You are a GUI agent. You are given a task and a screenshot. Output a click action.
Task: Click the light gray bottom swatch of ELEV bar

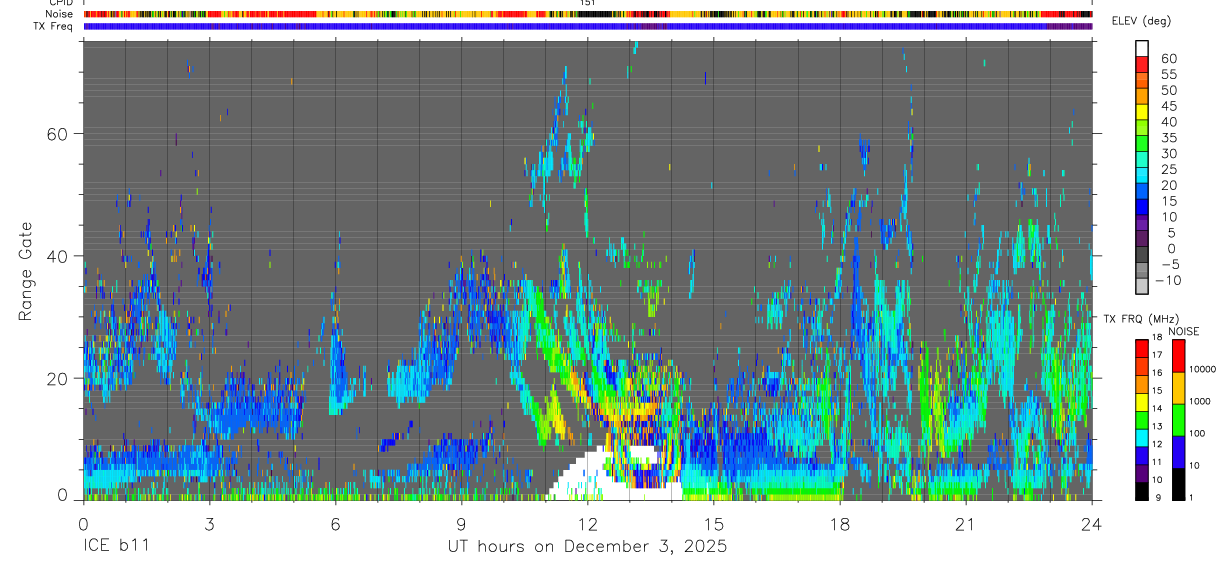tap(1142, 287)
